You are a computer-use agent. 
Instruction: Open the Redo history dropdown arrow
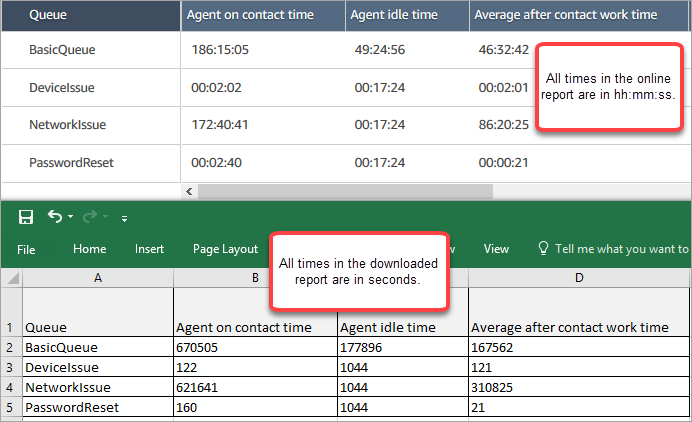pyautogui.click(x=106, y=218)
